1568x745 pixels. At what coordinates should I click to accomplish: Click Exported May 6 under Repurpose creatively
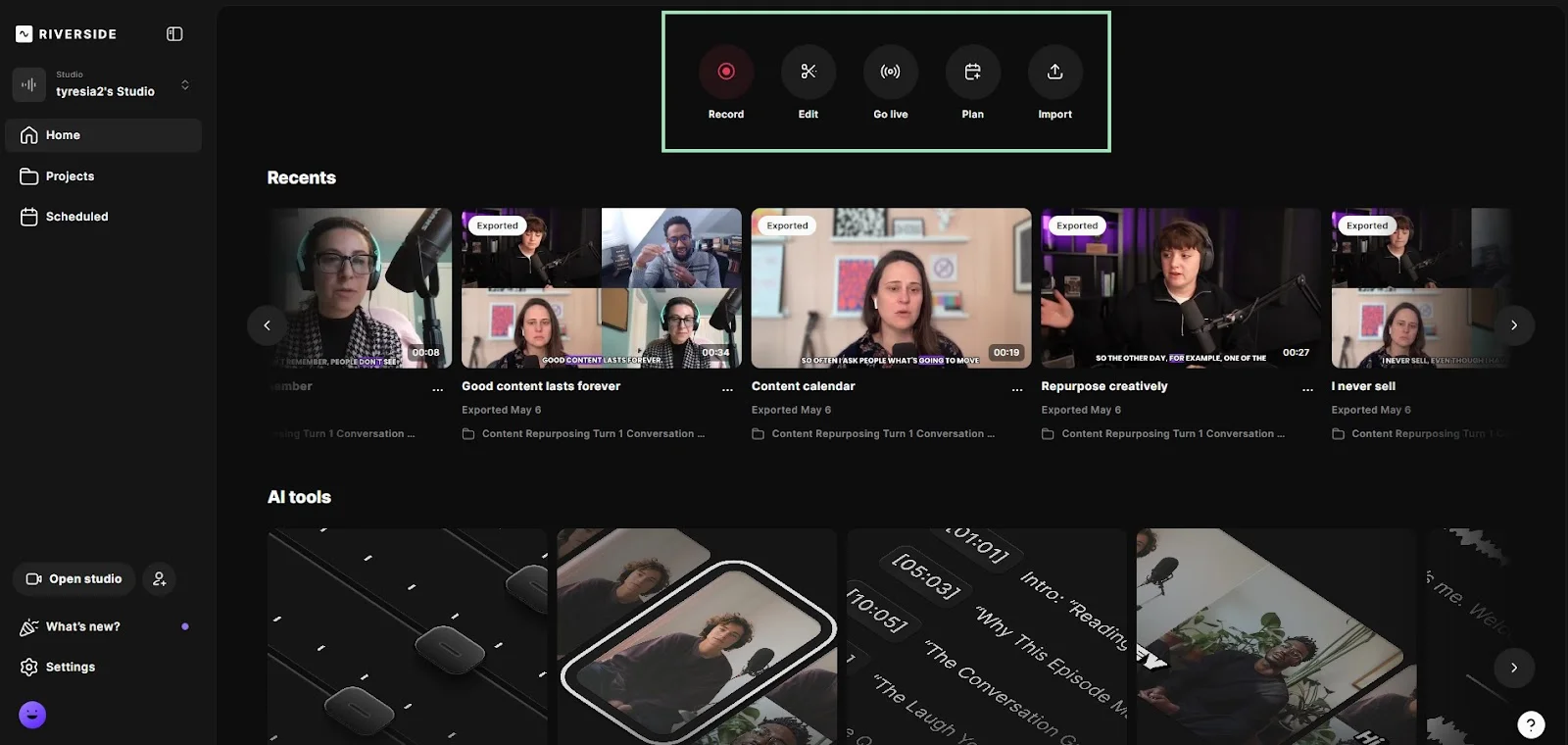pos(1081,410)
